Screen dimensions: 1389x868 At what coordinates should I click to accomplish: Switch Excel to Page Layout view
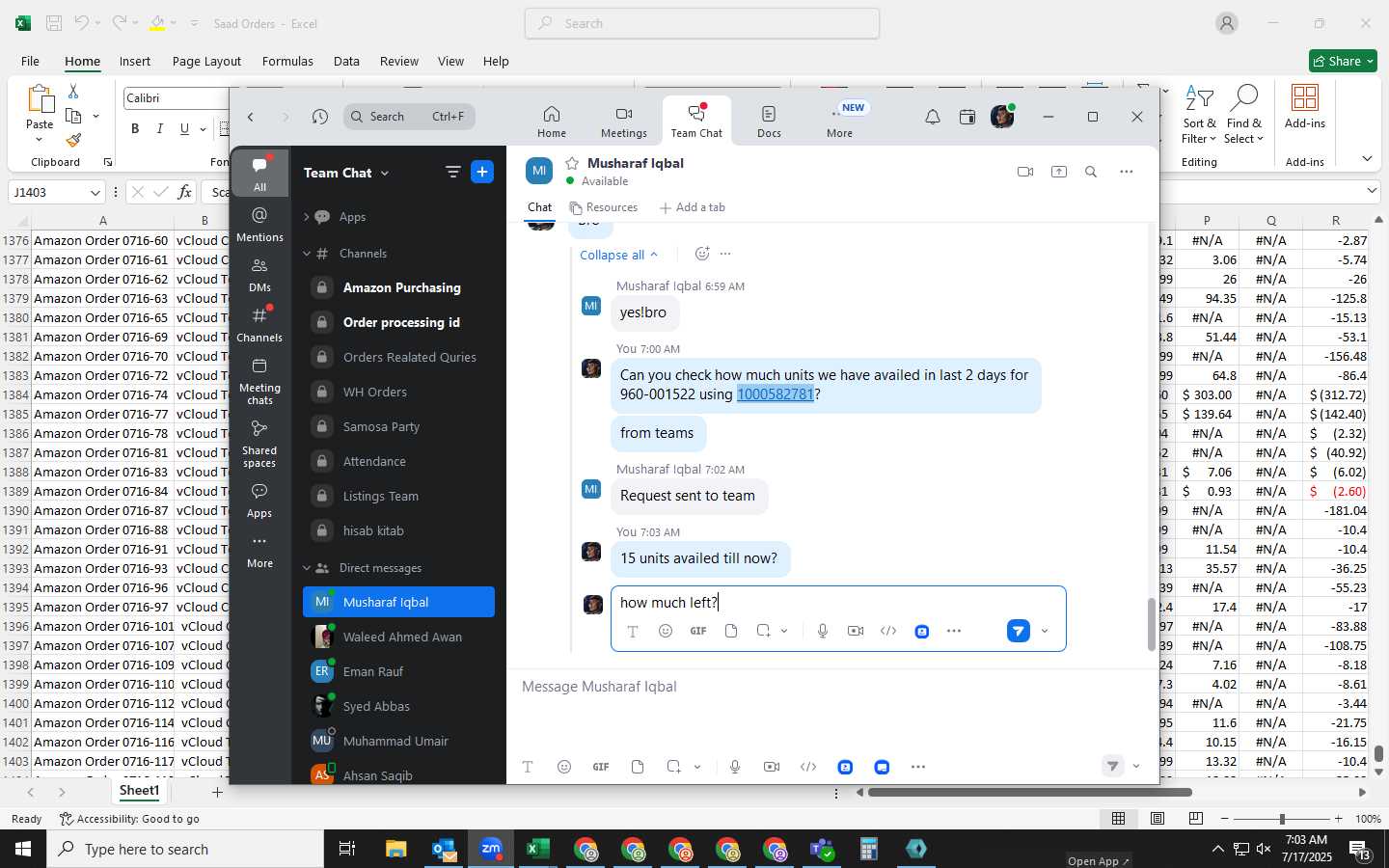1157,819
